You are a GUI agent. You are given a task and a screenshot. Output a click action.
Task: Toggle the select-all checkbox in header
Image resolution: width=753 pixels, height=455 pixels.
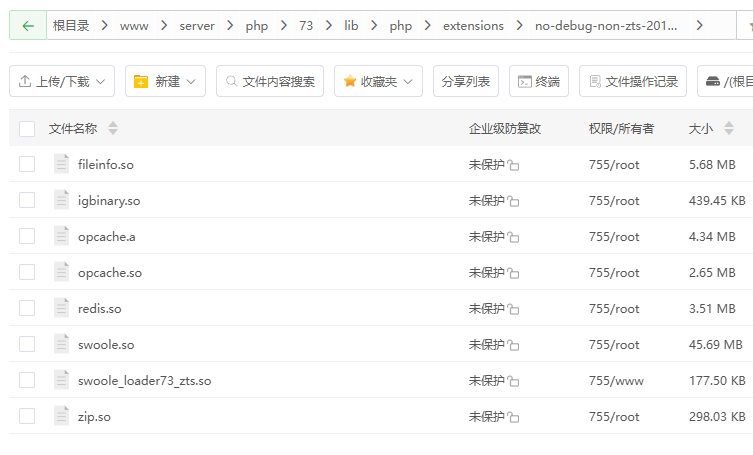(x=27, y=129)
